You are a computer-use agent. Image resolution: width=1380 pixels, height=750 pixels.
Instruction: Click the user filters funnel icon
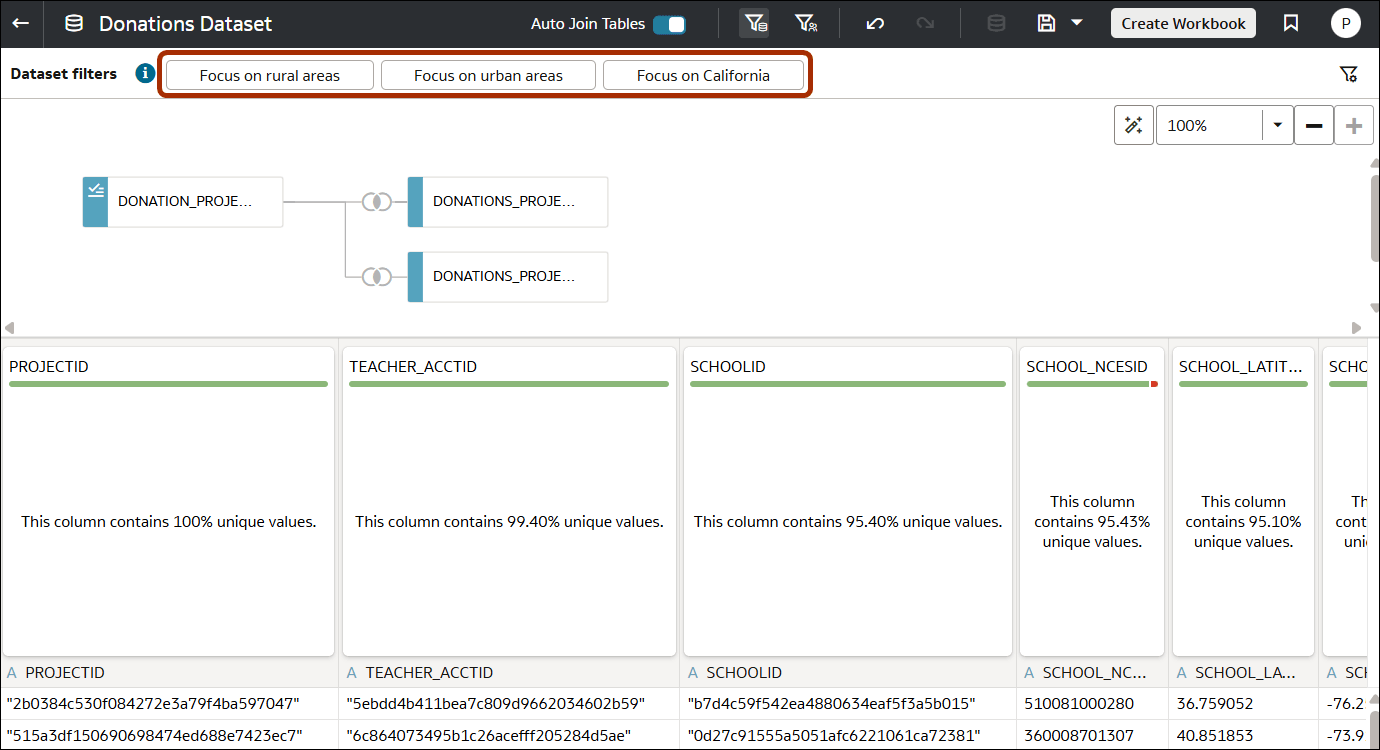point(805,22)
